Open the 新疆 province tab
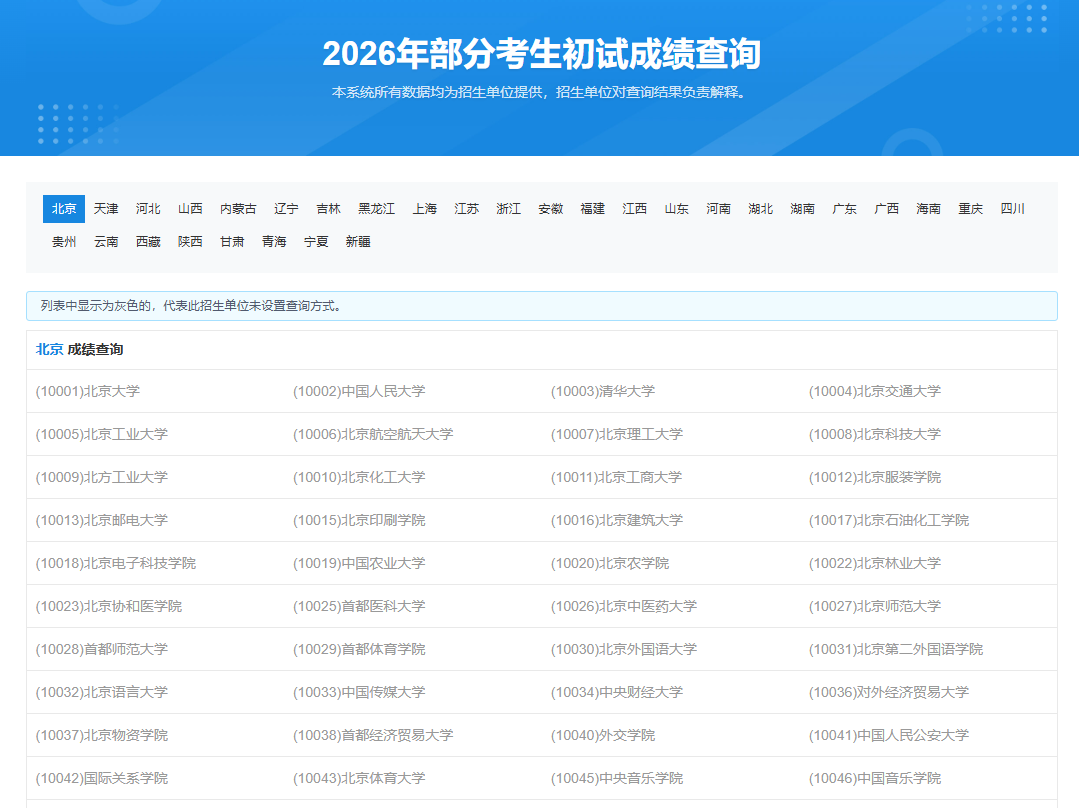Screen dimensions: 1079x808 point(358,242)
